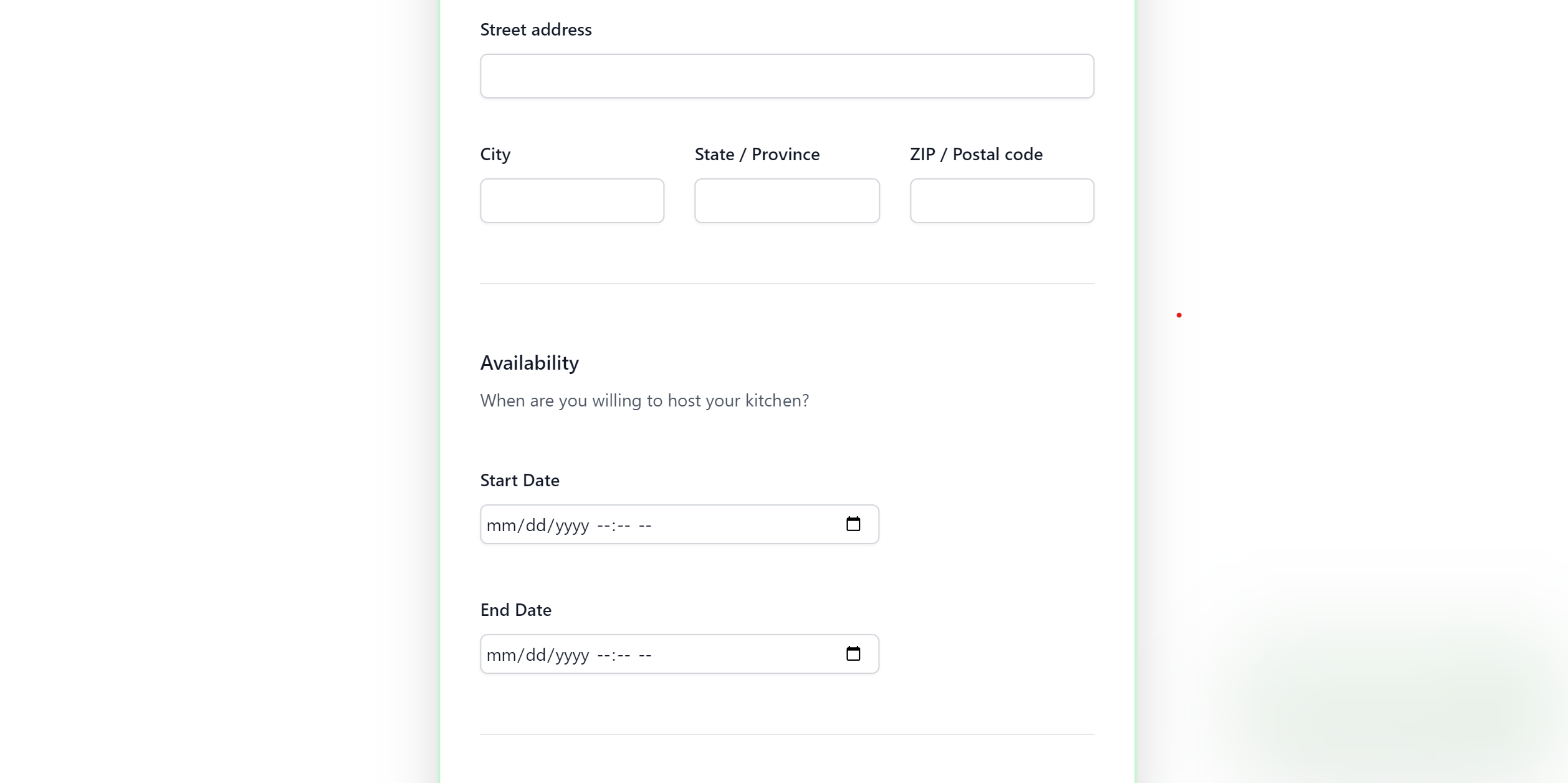Select the AM/PM segment of End Date
Screen dimensions: 1568x783
pyautogui.click(x=645, y=655)
